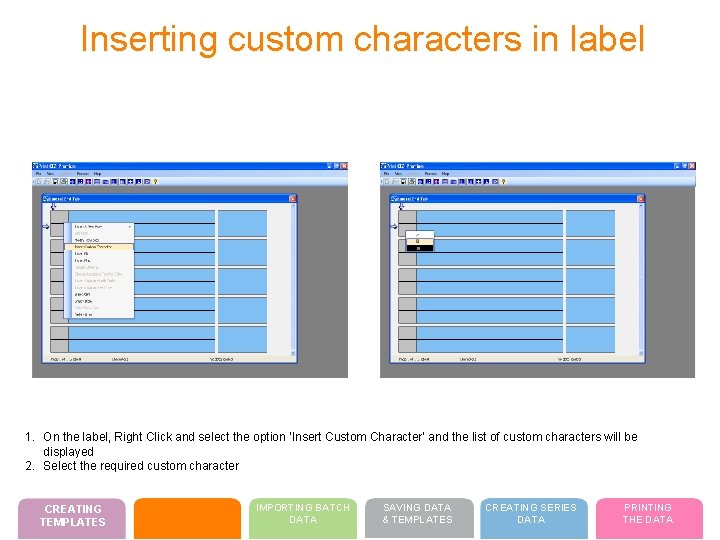Open File menu in right screenshot
Screen dimensions: 720x540
pos(387,174)
